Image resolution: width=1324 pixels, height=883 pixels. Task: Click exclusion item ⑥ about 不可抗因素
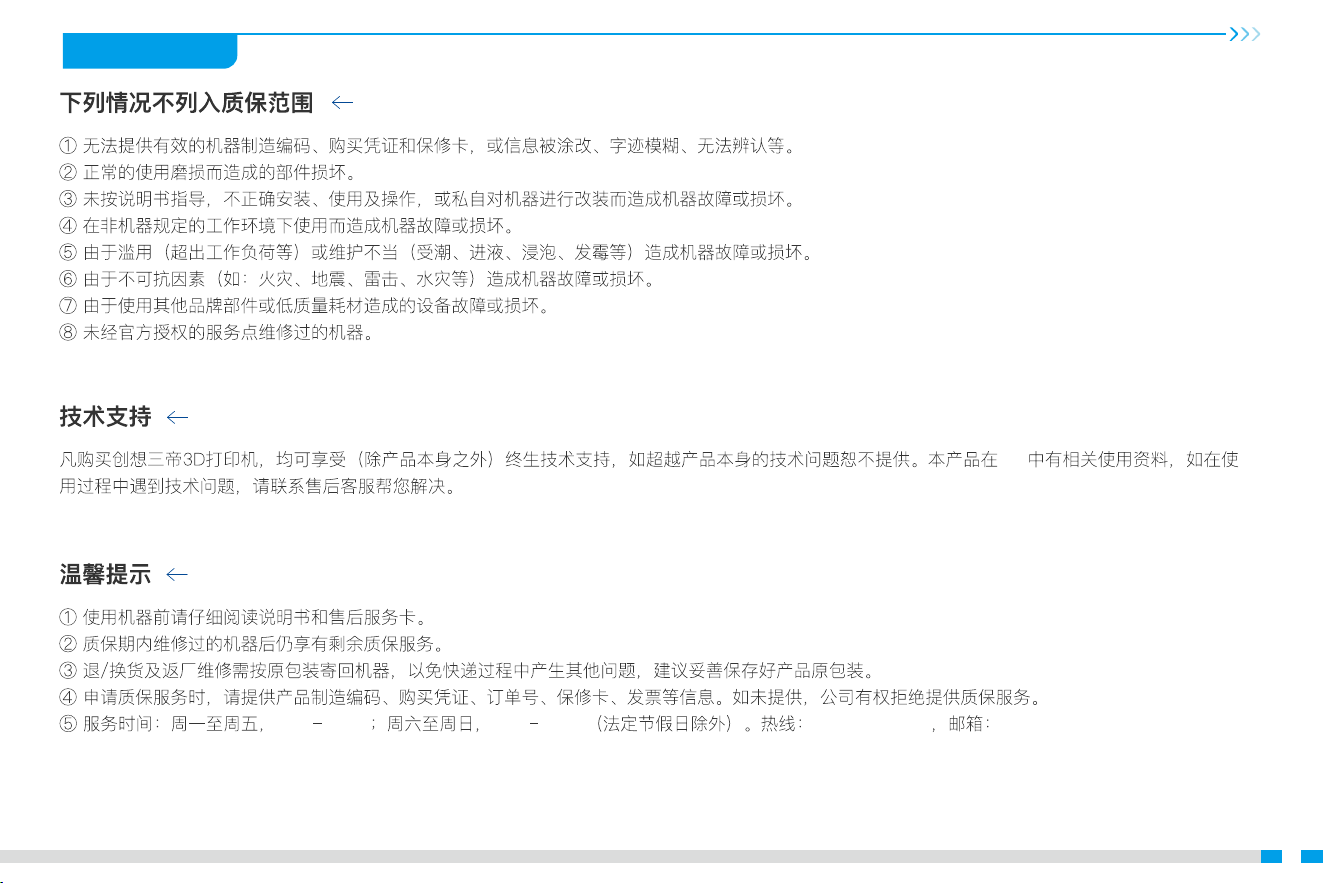coord(358,277)
